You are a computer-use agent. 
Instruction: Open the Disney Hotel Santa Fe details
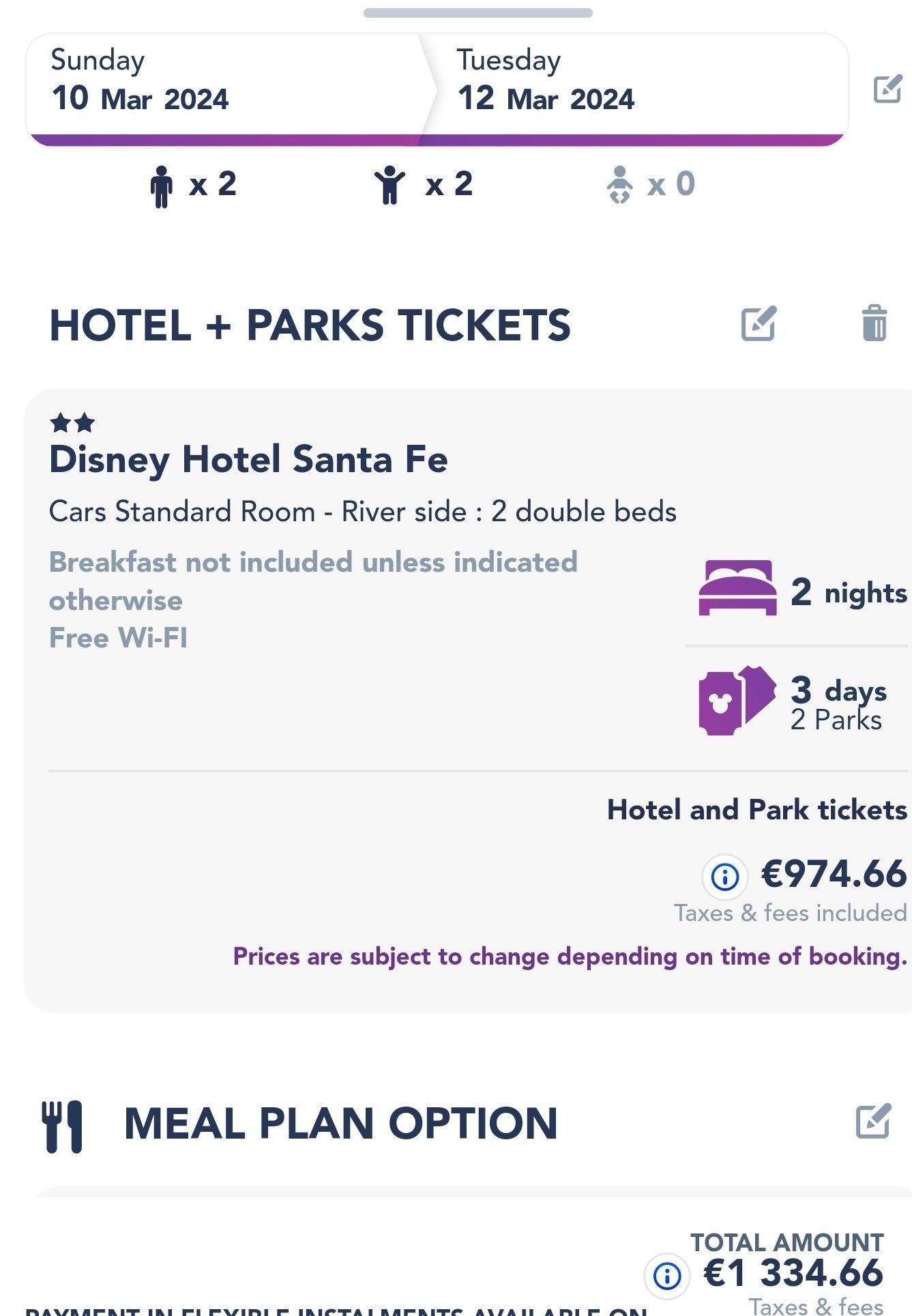pyautogui.click(x=248, y=459)
